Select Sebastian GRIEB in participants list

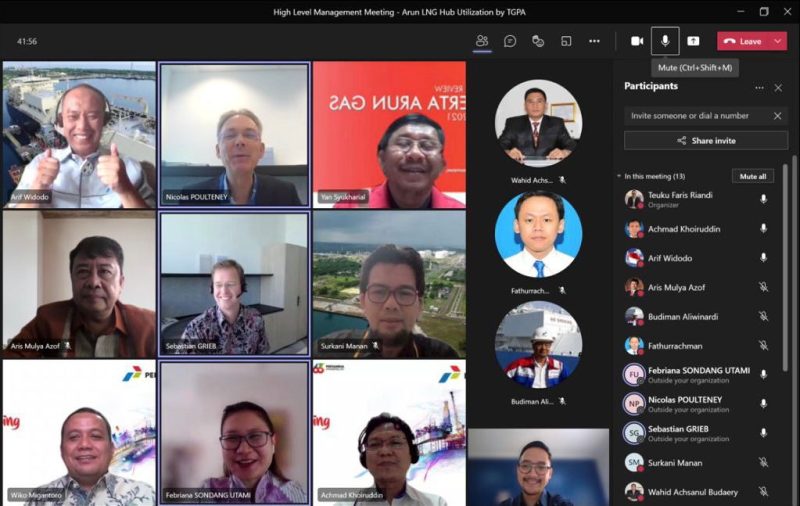pyautogui.click(x=698, y=433)
